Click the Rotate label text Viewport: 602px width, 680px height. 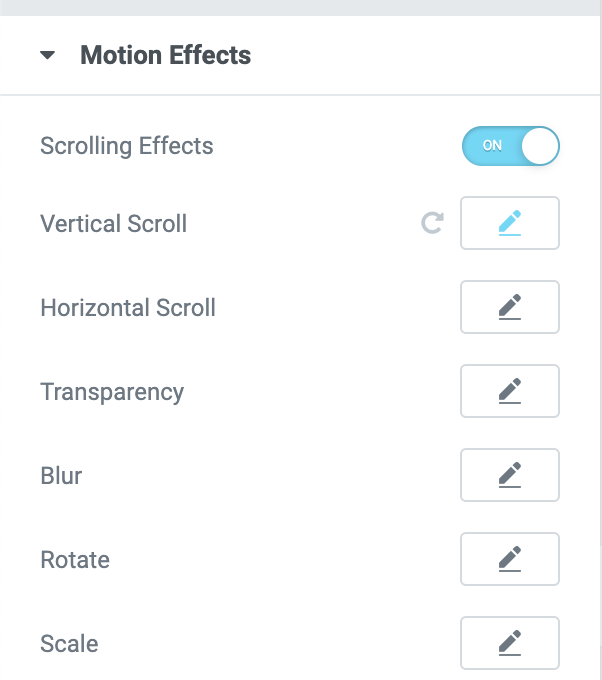(75, 560)
